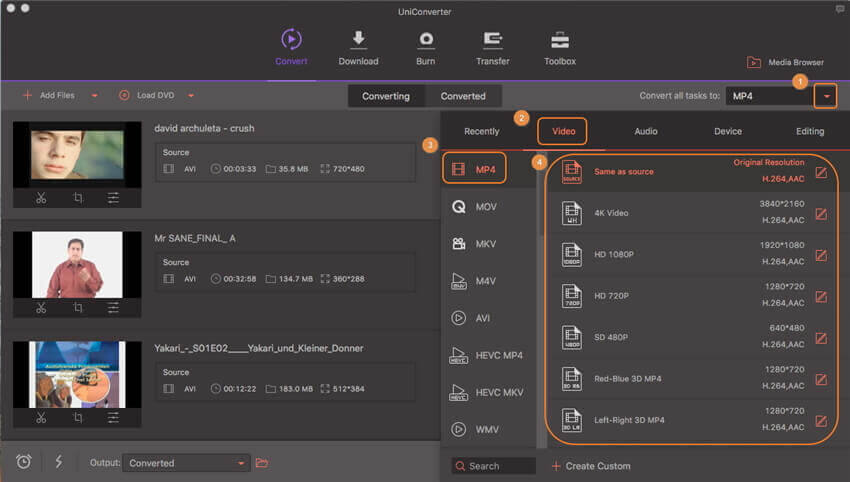Open effects settings for david archuleta video

(113, 198)
